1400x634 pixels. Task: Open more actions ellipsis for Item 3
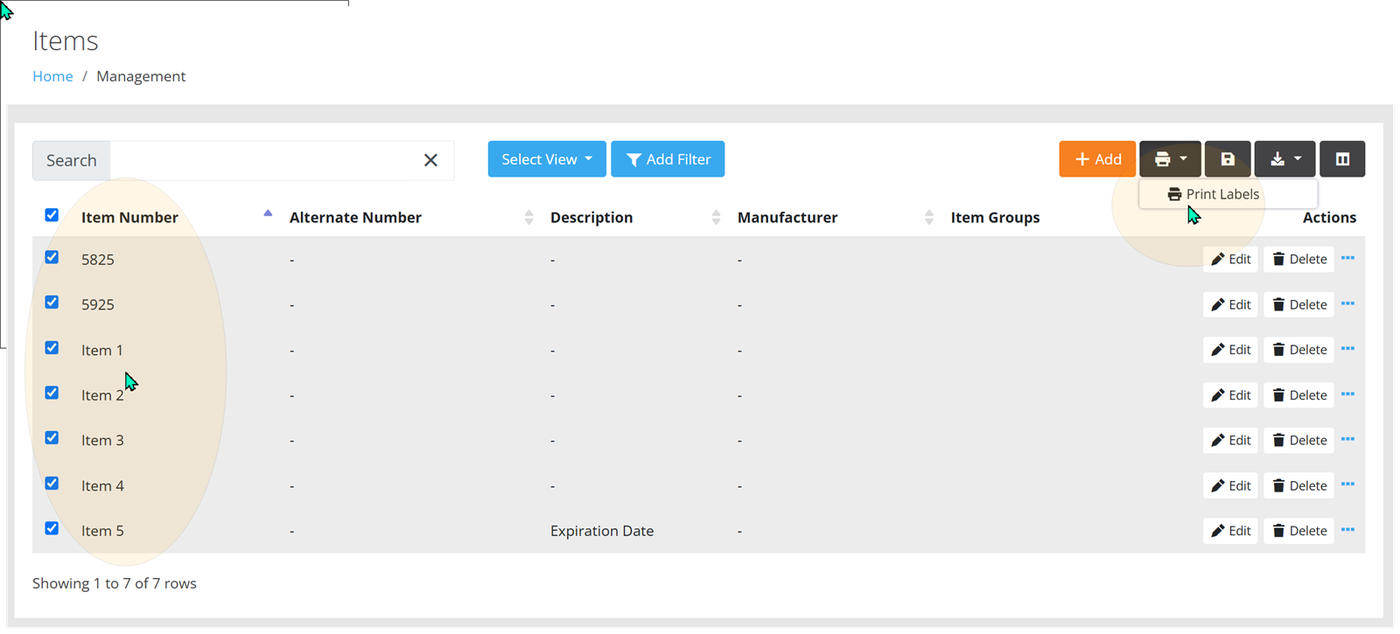(1348, 439)
